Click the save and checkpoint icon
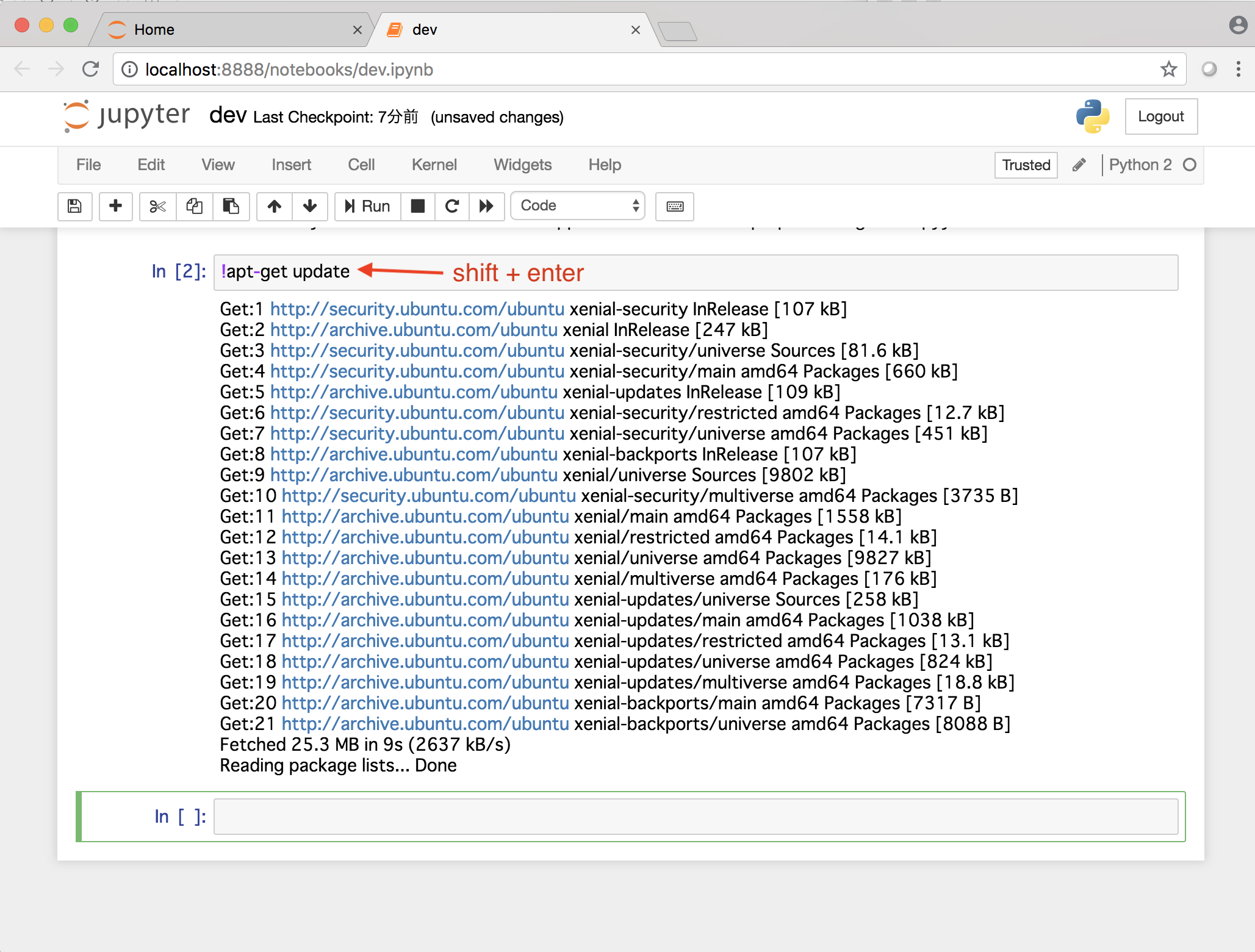Viewport: 1255px width, 952px height. click(x=74, y=206)
